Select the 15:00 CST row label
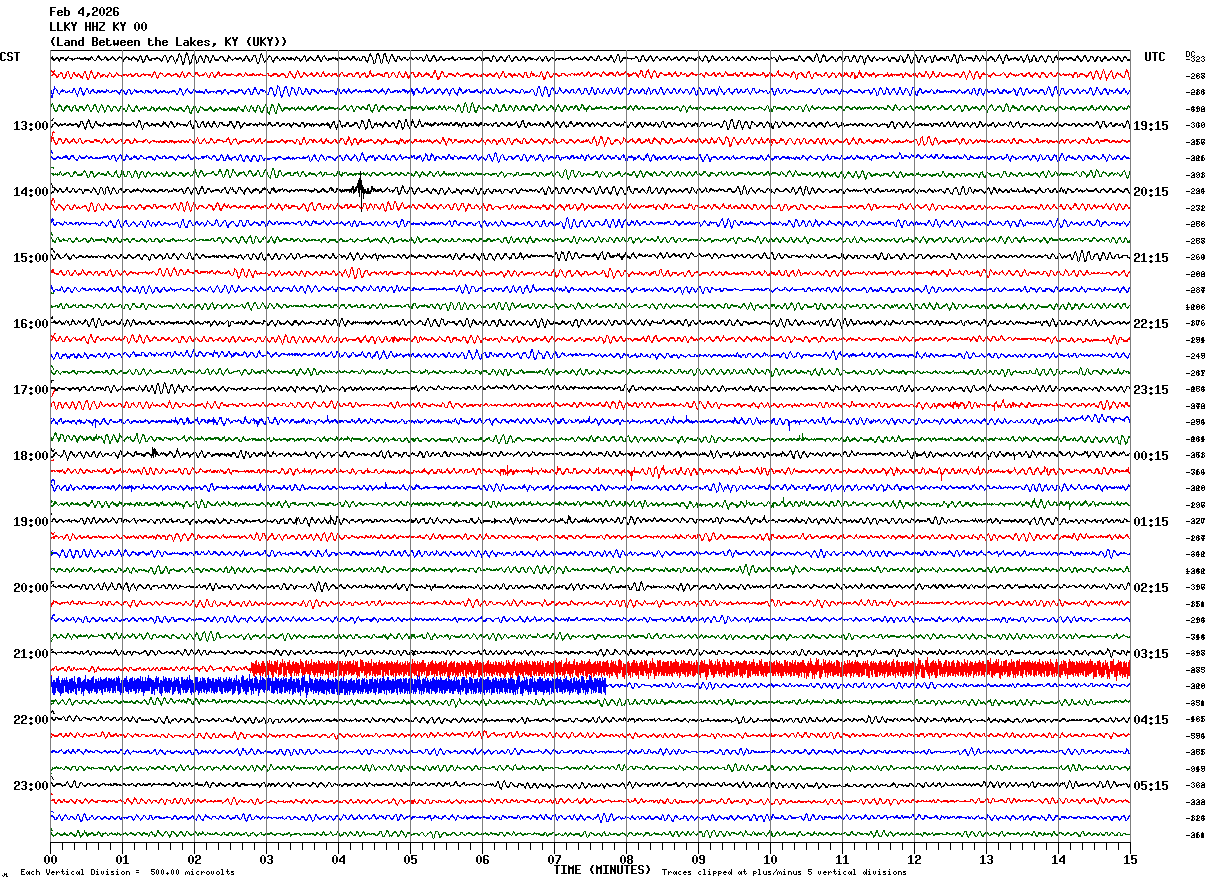The image size is (1210, 886). 31,258
